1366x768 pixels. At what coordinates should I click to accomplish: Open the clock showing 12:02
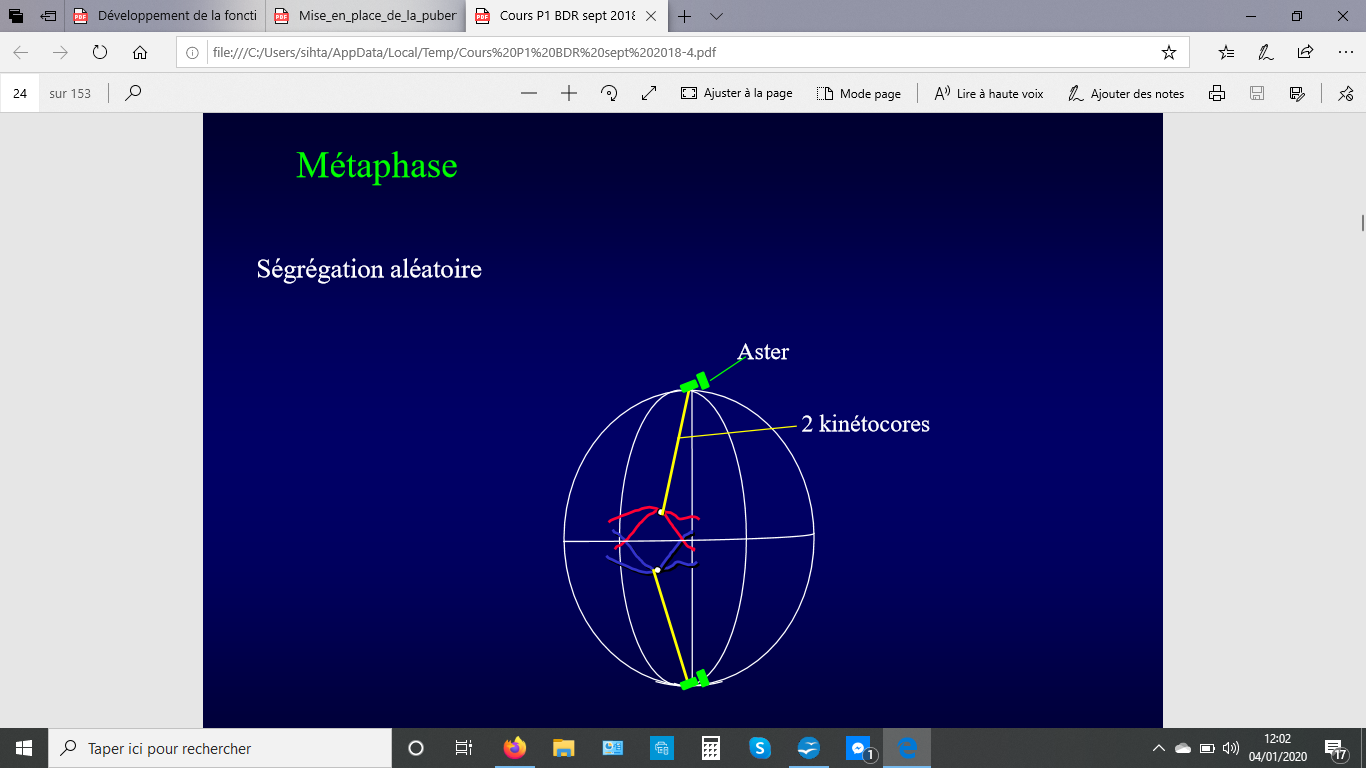(x=1277, y=748)
